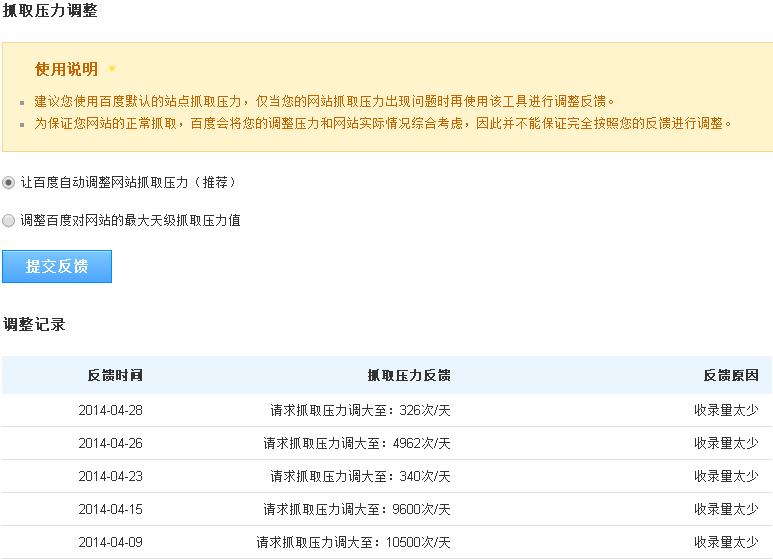
Task: Click the 326次/天 pressure feedback entry
Action: point(360,410)
